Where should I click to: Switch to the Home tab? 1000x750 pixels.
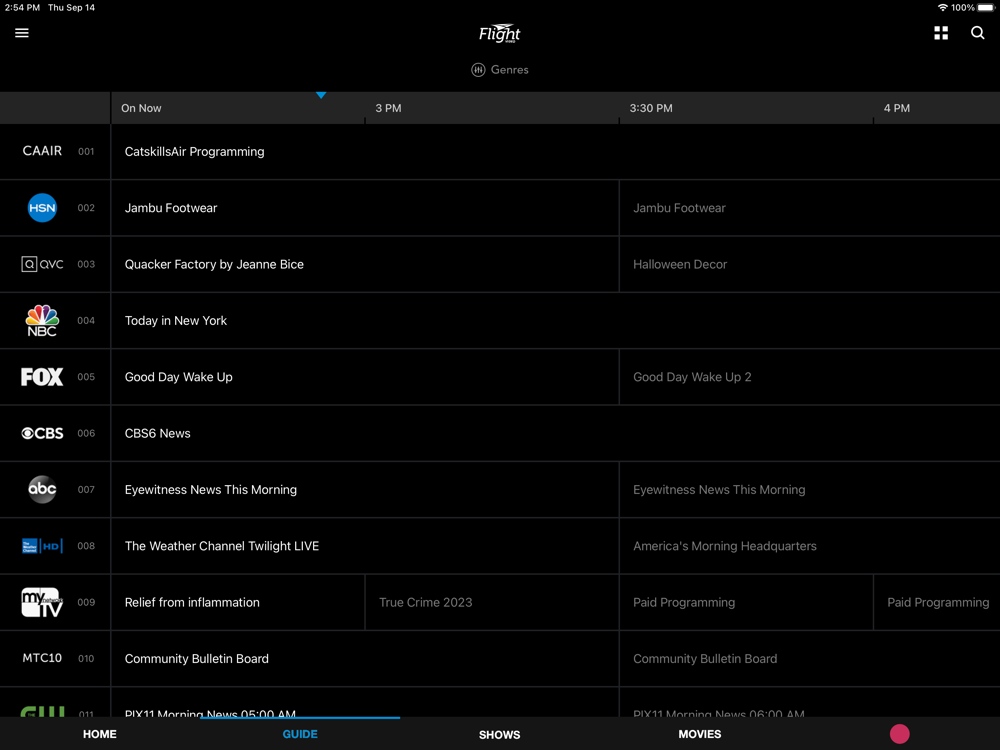tap(99, 734)
